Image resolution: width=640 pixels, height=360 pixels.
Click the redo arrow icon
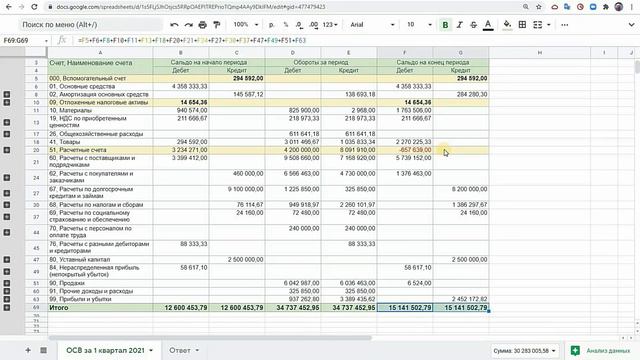tap(188, 25)
